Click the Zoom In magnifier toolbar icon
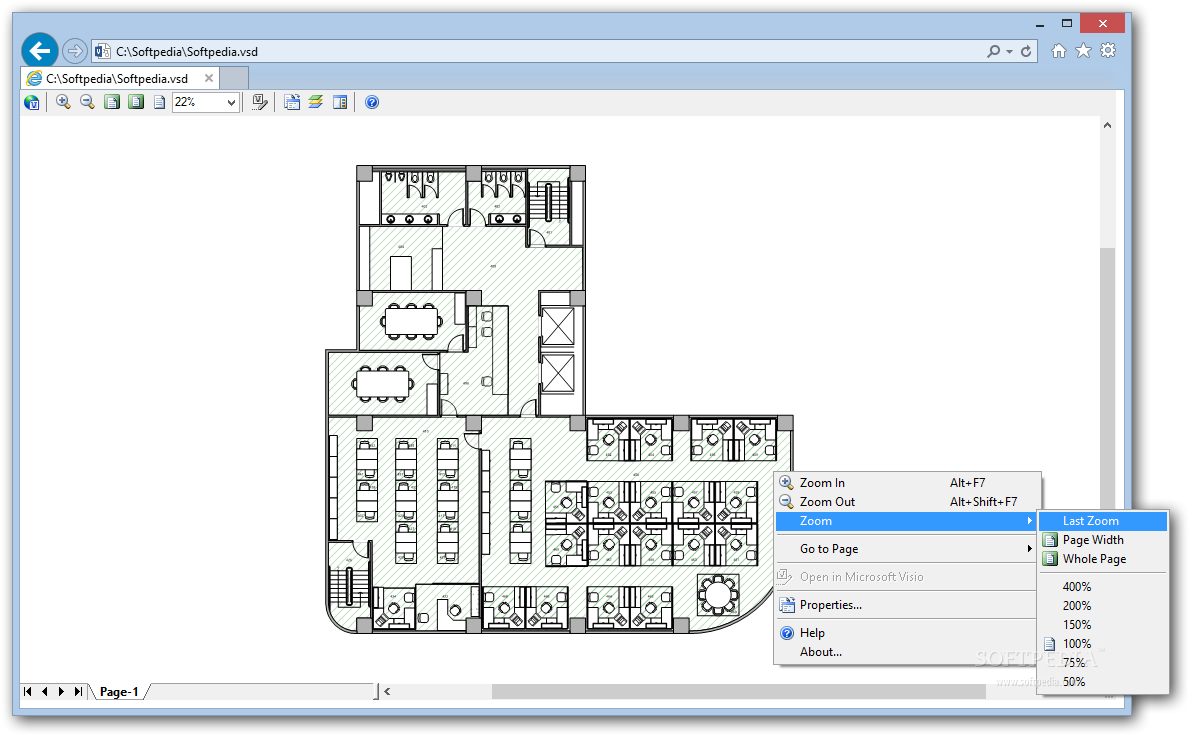This screenshot has height=736, width=1190. [63, 102]
